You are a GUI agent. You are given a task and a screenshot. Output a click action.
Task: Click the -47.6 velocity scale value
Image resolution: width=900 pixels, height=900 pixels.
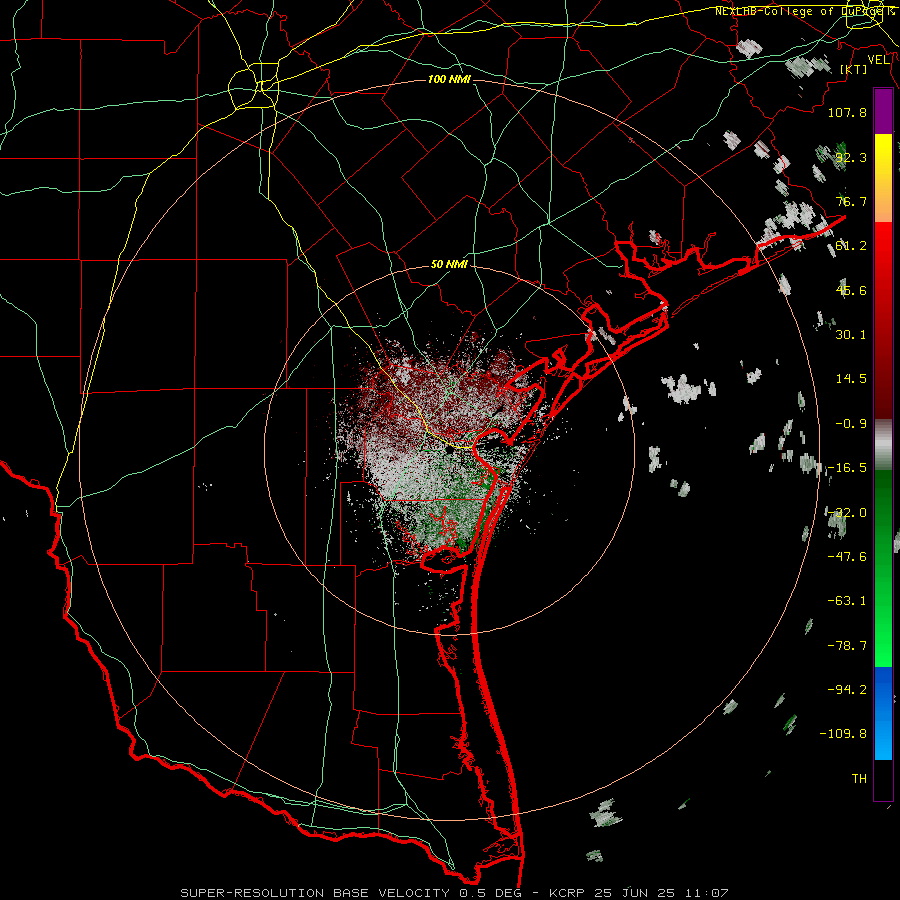847,557
